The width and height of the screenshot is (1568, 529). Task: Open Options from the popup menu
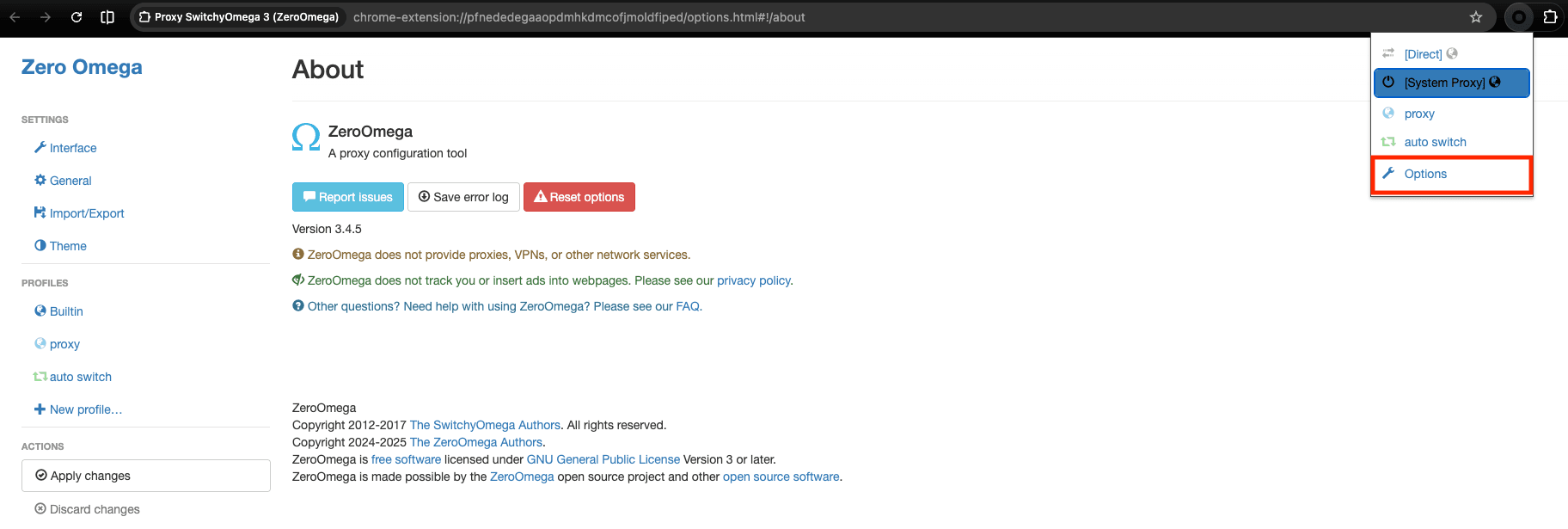click(1451, 174)
